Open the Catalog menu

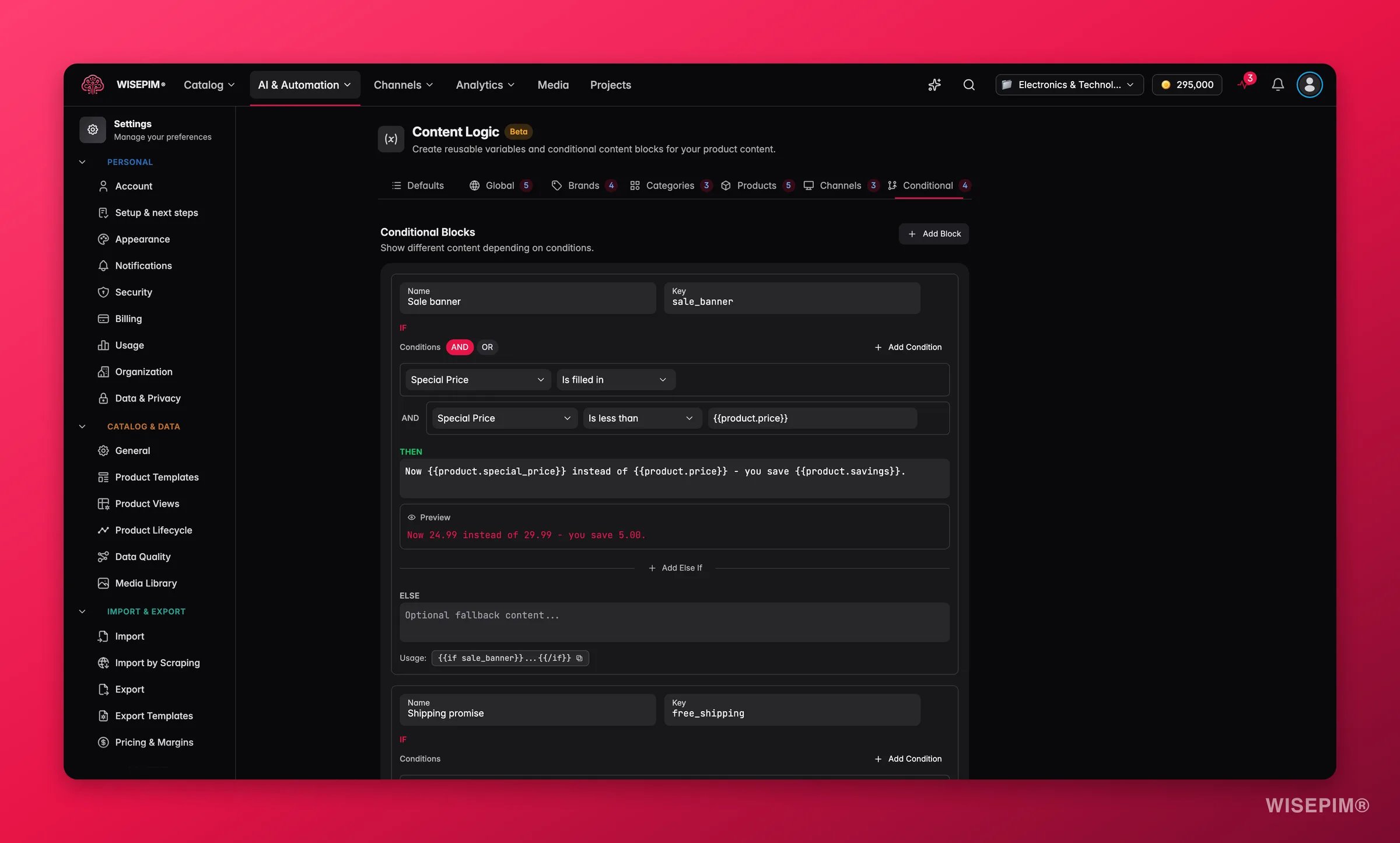[209, 85]
